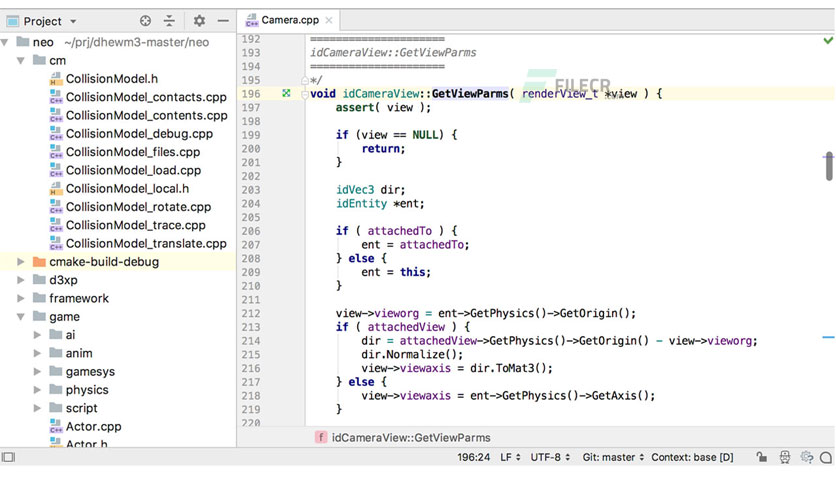Click the C++ file icon of Actor.cpp
This screenshot has height=484, width=836.
point(55,426)
